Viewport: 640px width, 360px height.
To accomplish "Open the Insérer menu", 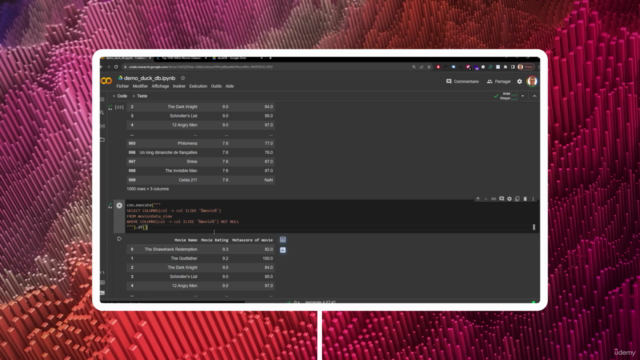I will click(179, 87).
